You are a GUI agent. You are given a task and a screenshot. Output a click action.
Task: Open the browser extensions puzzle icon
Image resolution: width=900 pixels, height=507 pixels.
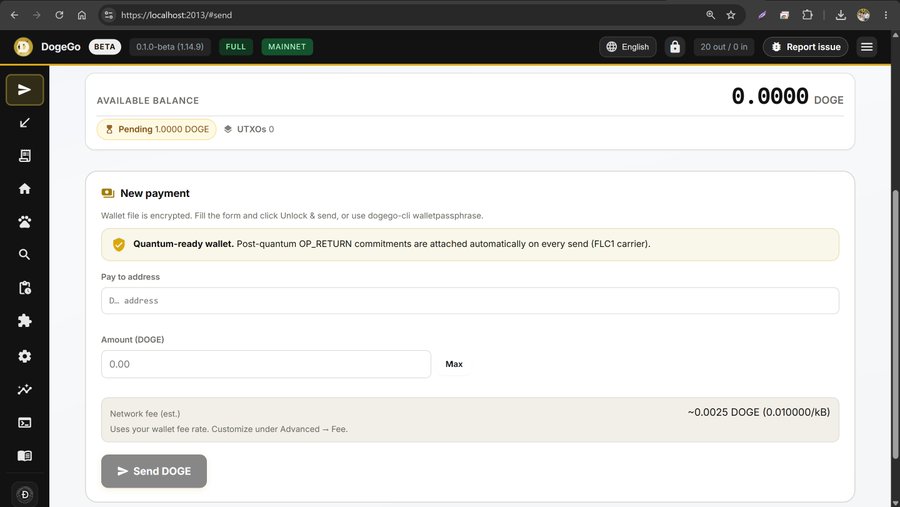click(x=807, y=15)
